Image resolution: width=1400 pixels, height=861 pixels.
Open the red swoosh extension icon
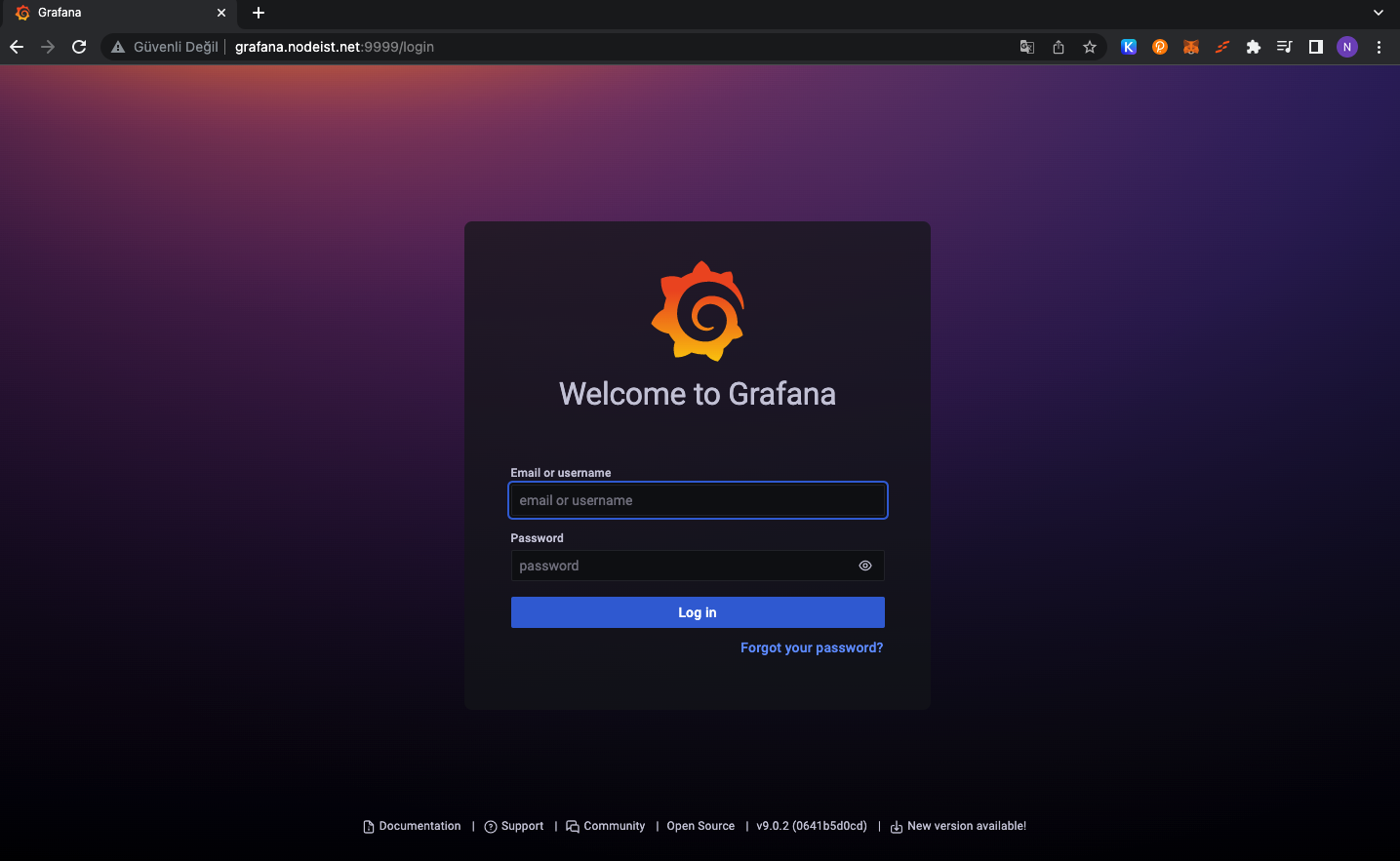click(1222, 47)
